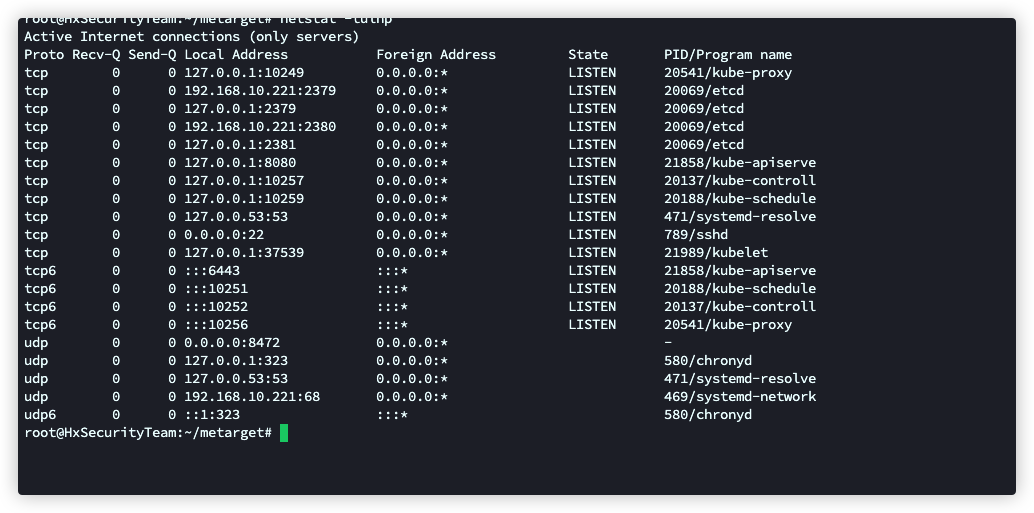Click the 469/systemd-network program entry

[x=740, y=396]
